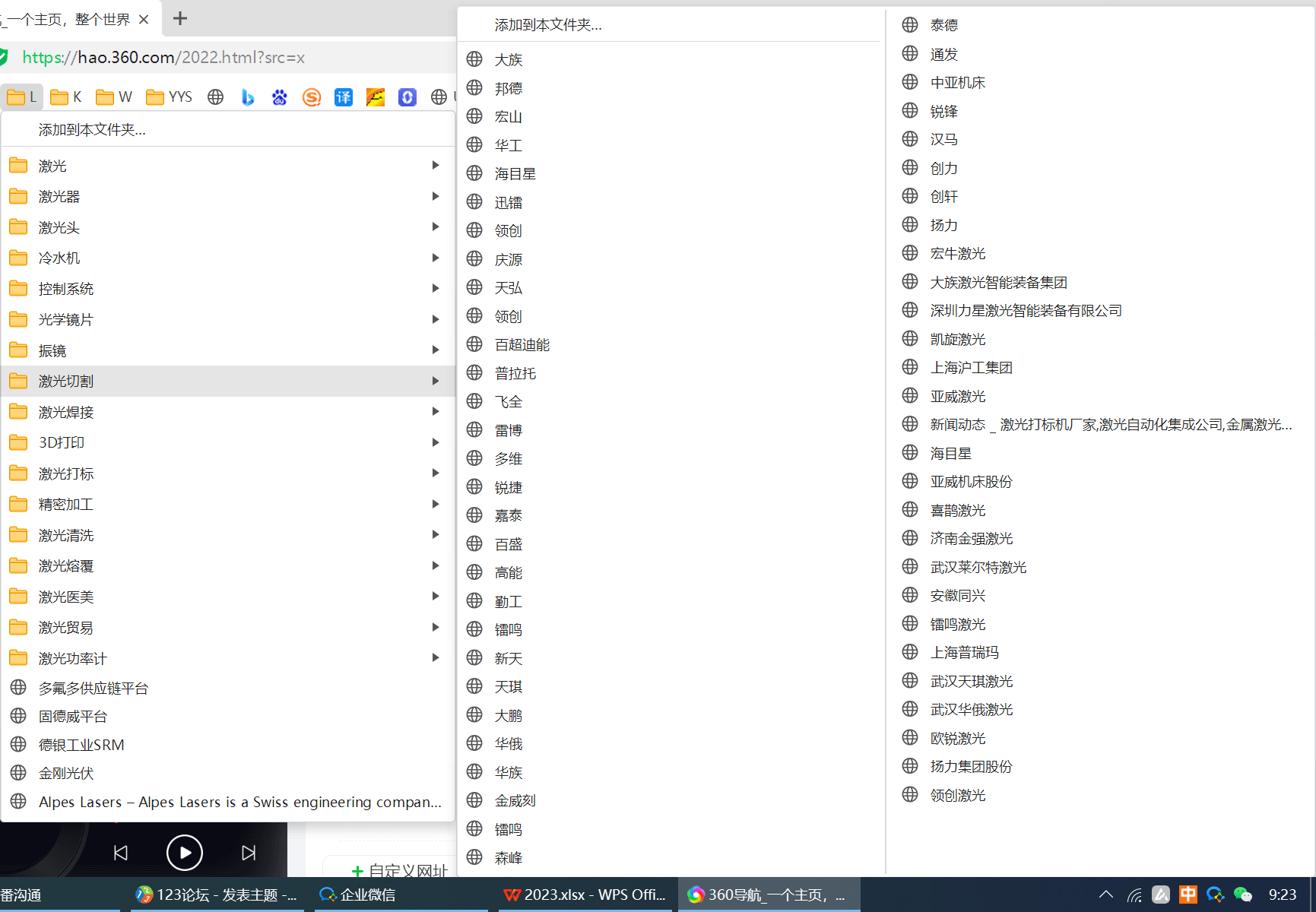Open the 固德威平台 bookmark

pos(228,716)
